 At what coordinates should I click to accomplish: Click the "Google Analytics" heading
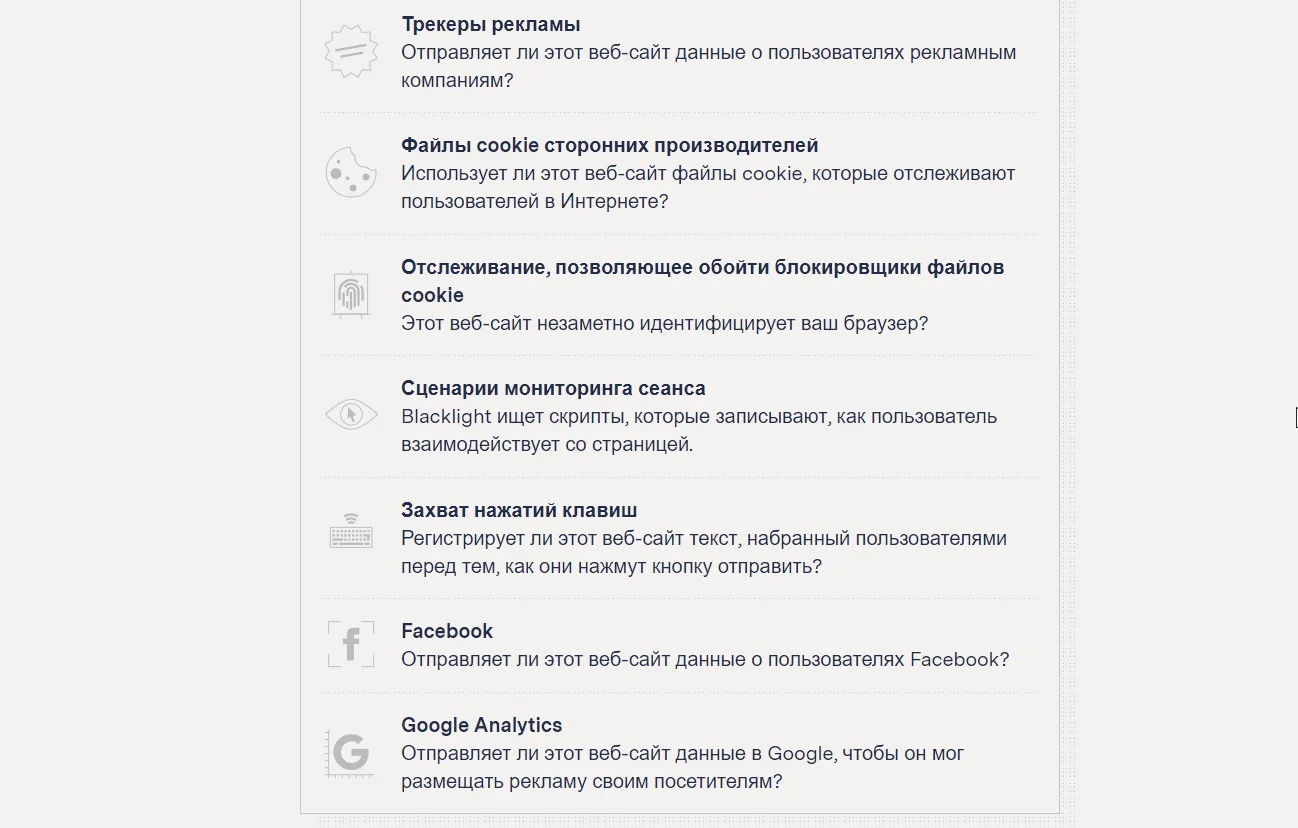coord(481,725)
